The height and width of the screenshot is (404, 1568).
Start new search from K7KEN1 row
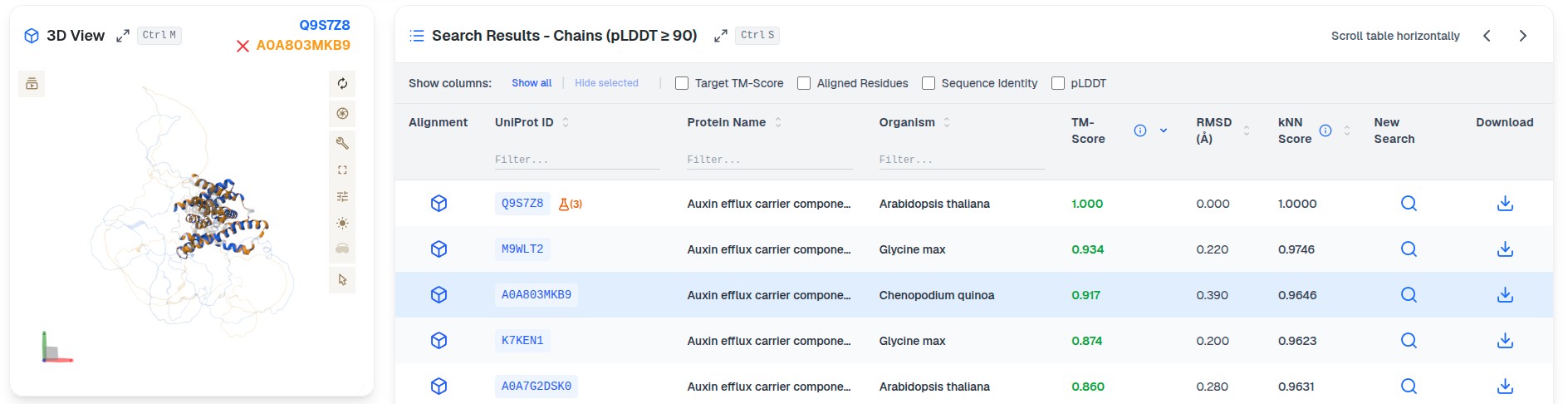click(x=1409, y=341)
